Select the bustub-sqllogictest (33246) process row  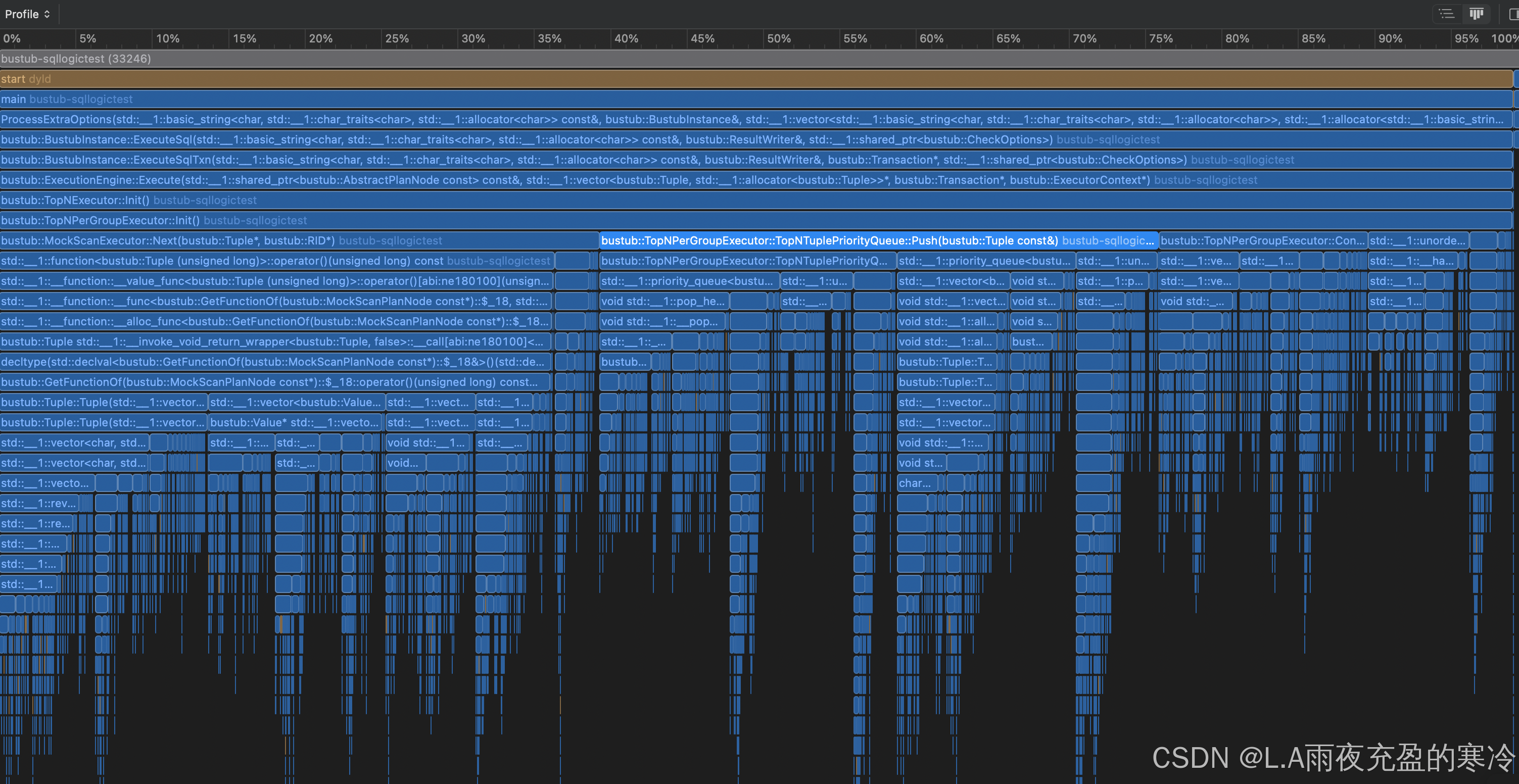pyautogui.click(x=76, y=59)
